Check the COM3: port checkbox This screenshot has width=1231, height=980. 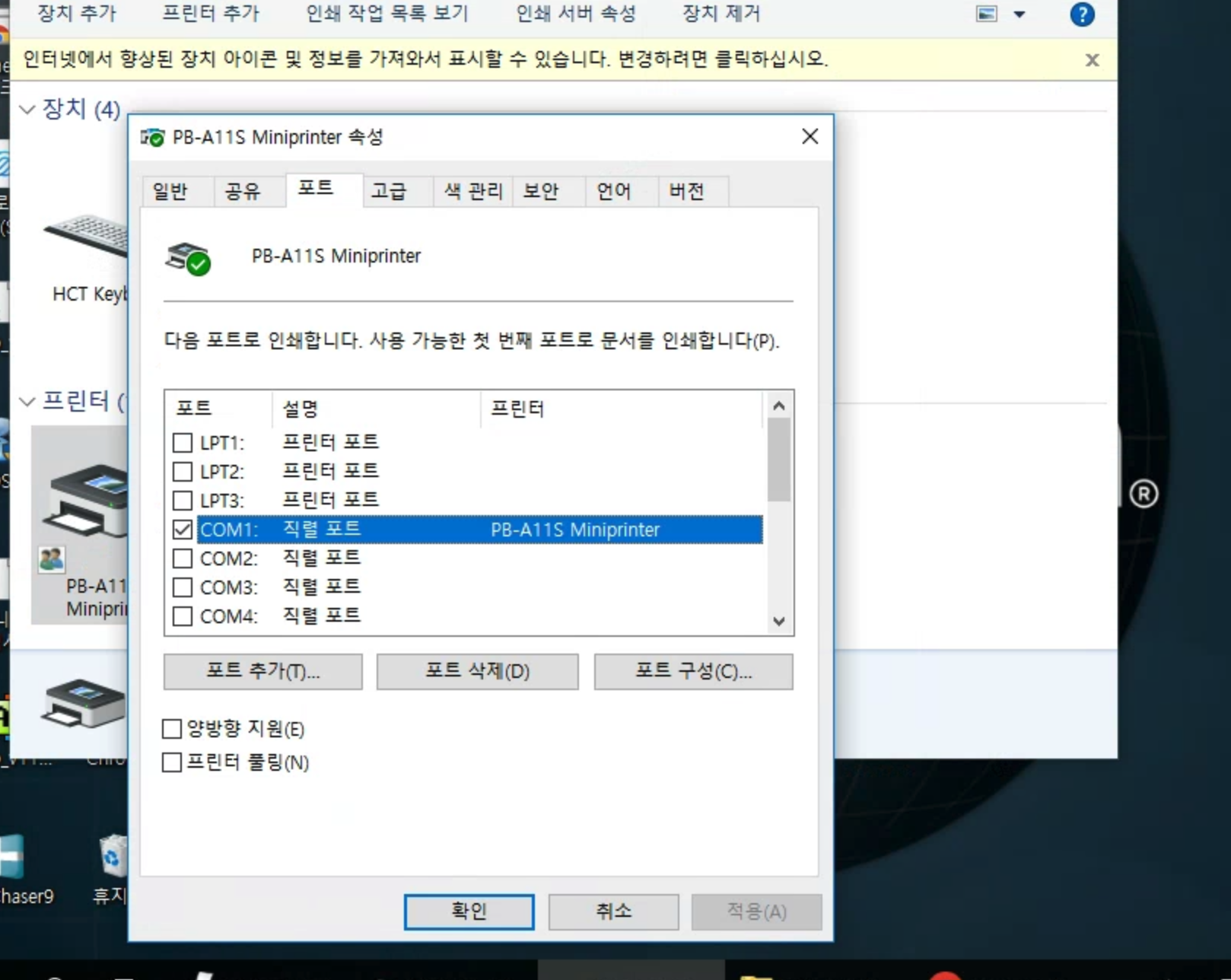pyautogui.click(x=183, y=587)
